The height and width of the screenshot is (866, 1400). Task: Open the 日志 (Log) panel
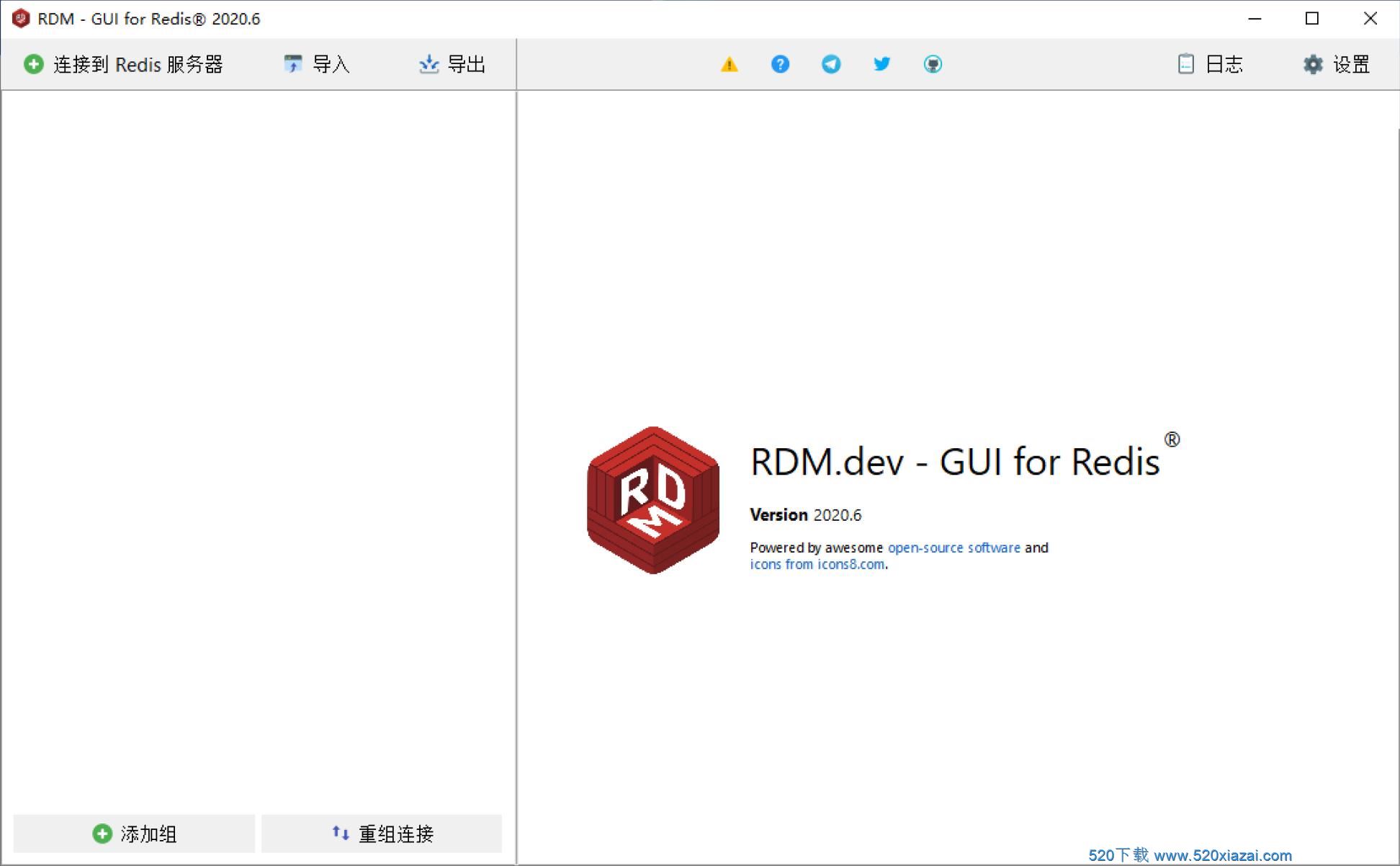coord(1211,64)
